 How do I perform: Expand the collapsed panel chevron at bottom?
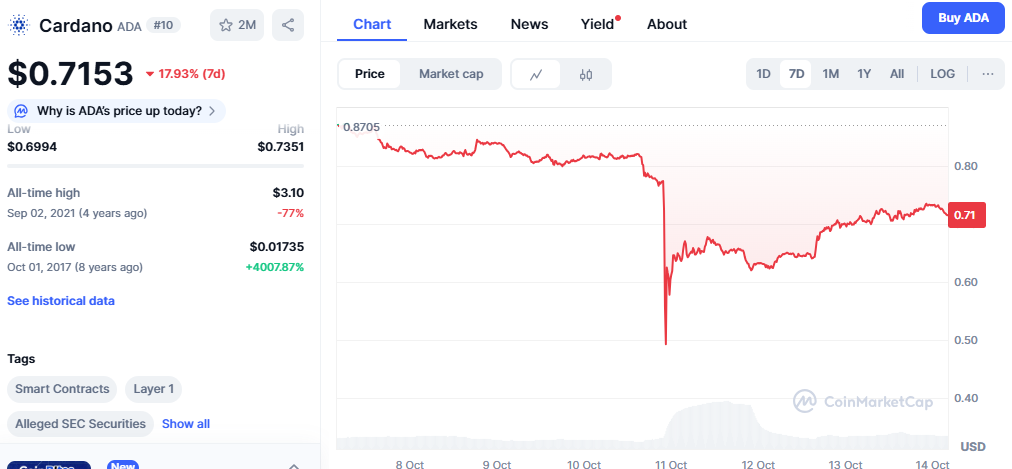click(294, 465)
